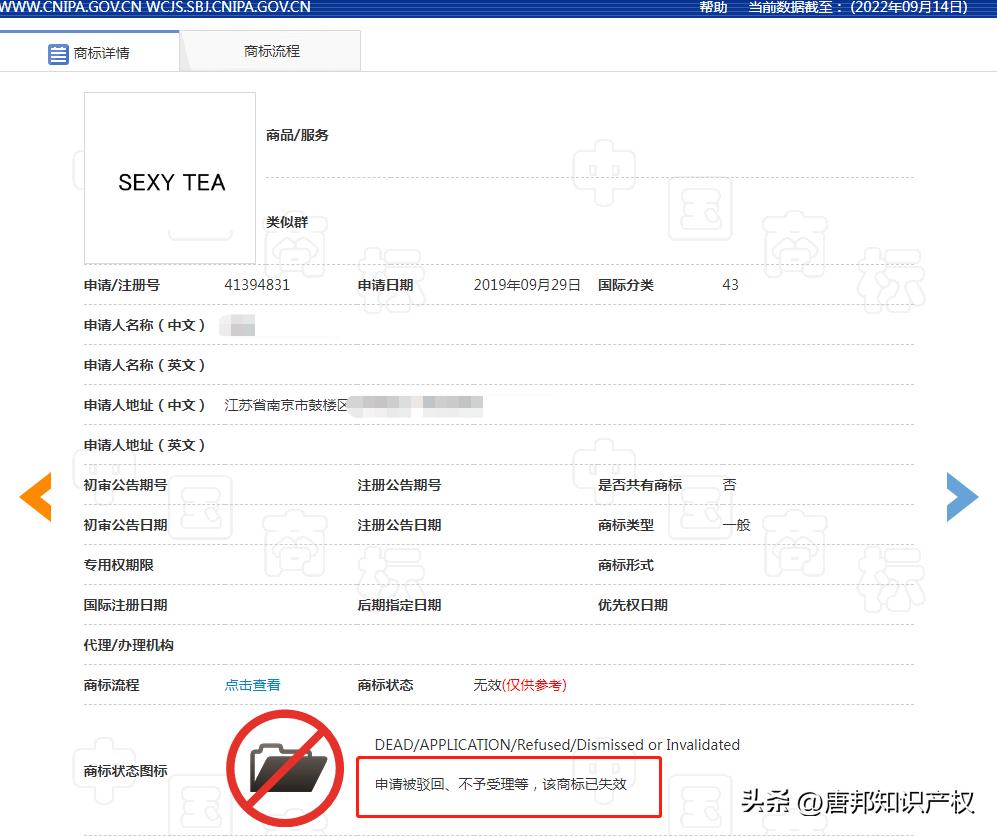Click the blue right navigation arrow

click(962, 496)
